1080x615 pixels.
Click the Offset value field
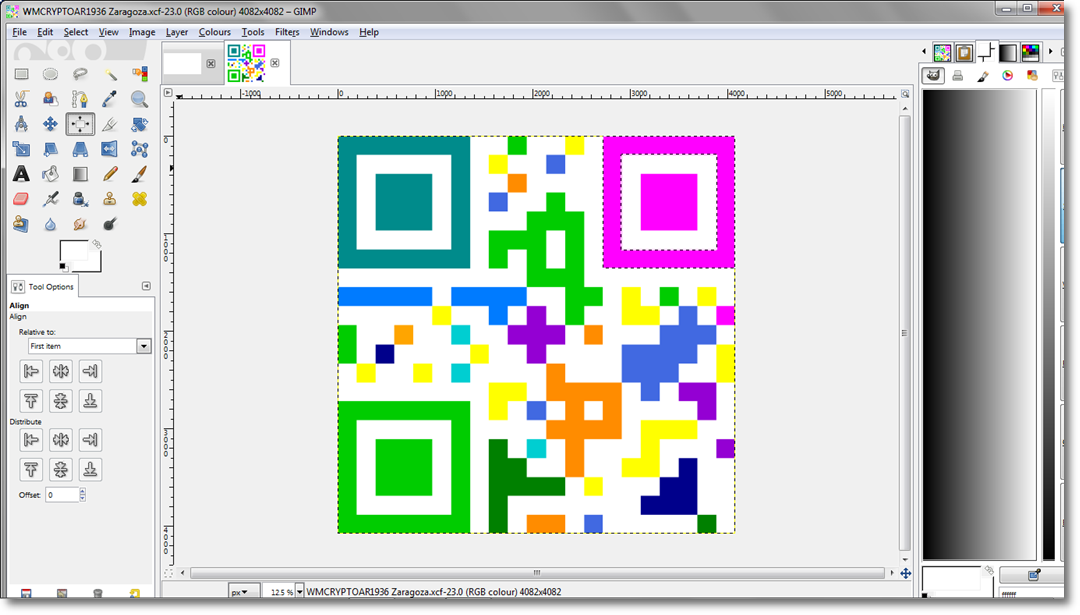pos(62,494)
